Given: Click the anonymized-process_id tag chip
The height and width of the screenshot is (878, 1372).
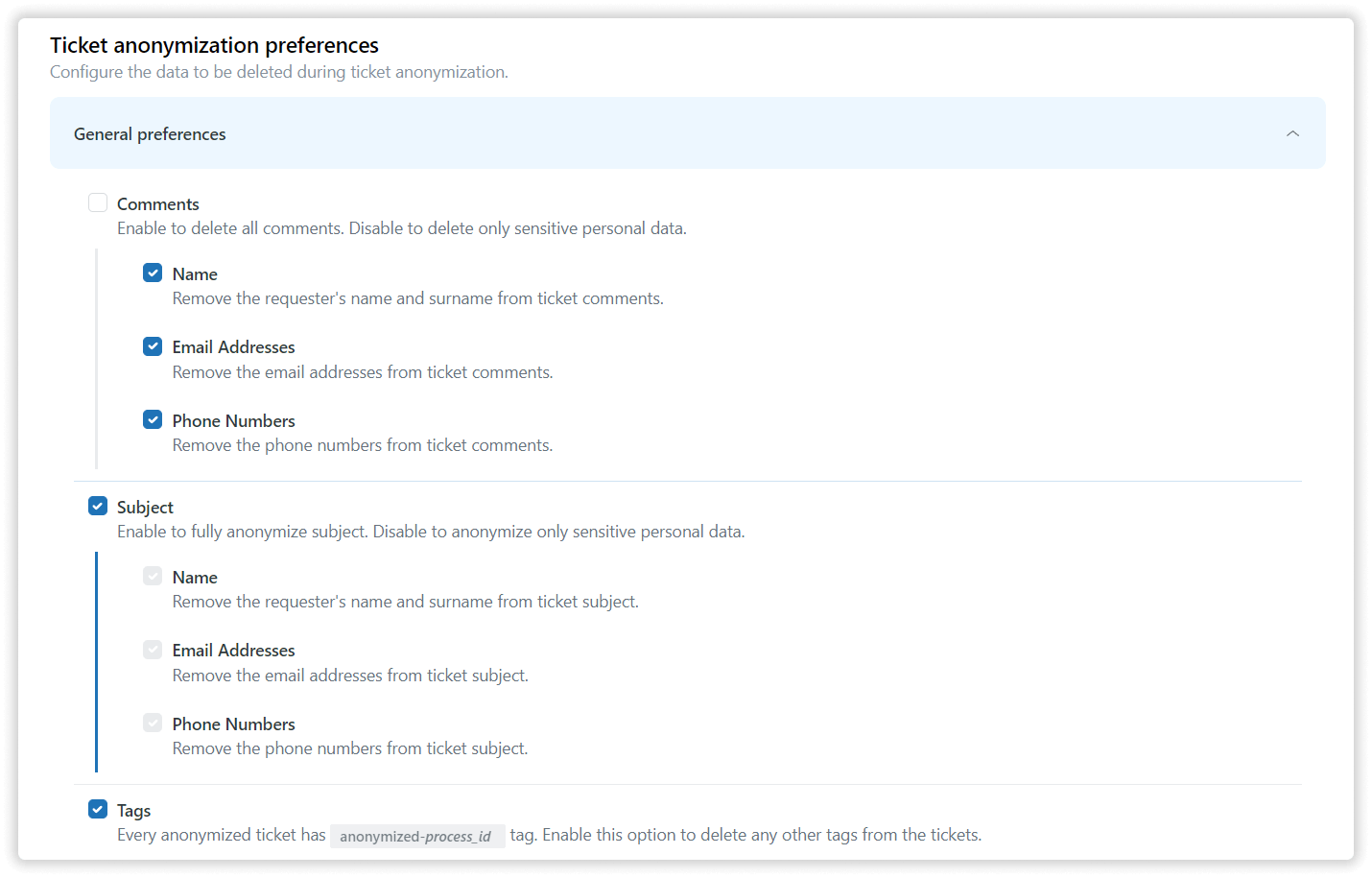Looking at the screenshot, I should 415,837.
